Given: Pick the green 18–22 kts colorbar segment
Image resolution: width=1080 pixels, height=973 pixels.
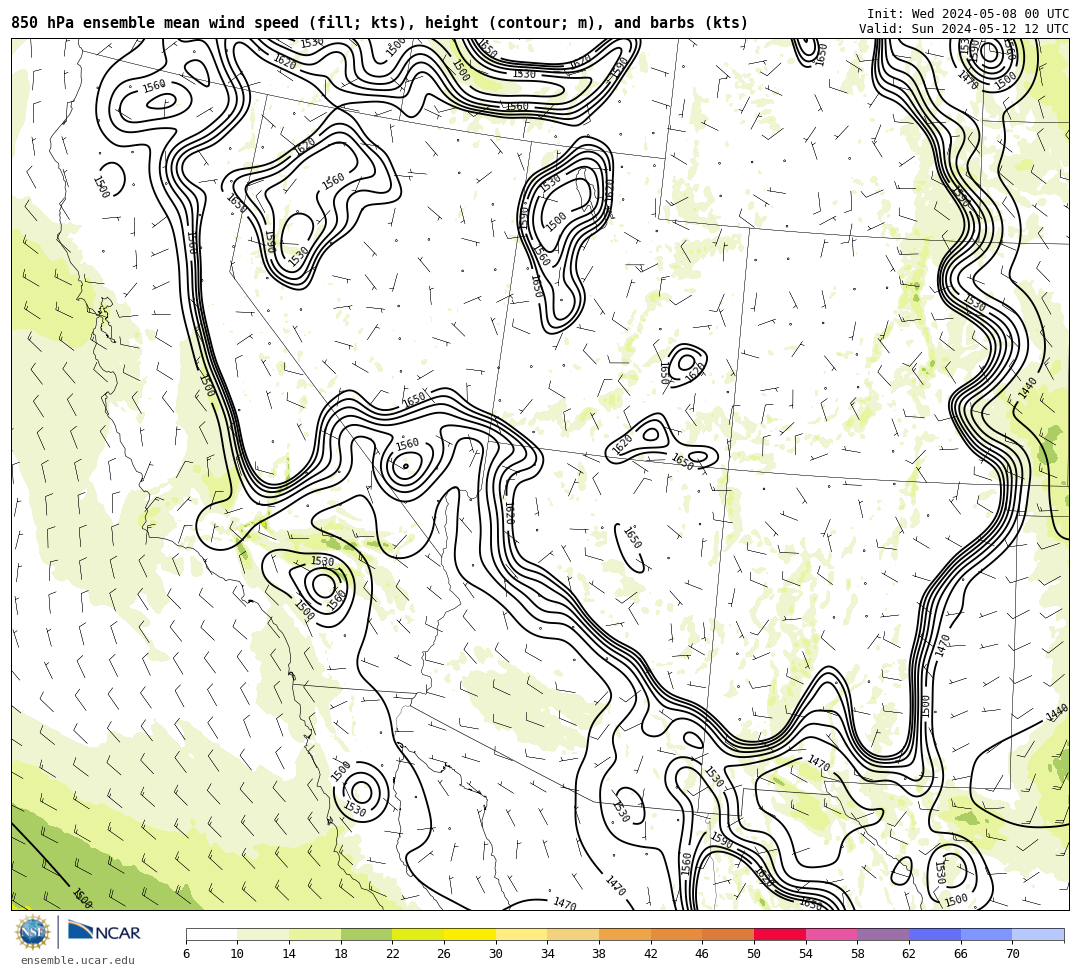Looking at the screenshot, I should coord(366,934).
